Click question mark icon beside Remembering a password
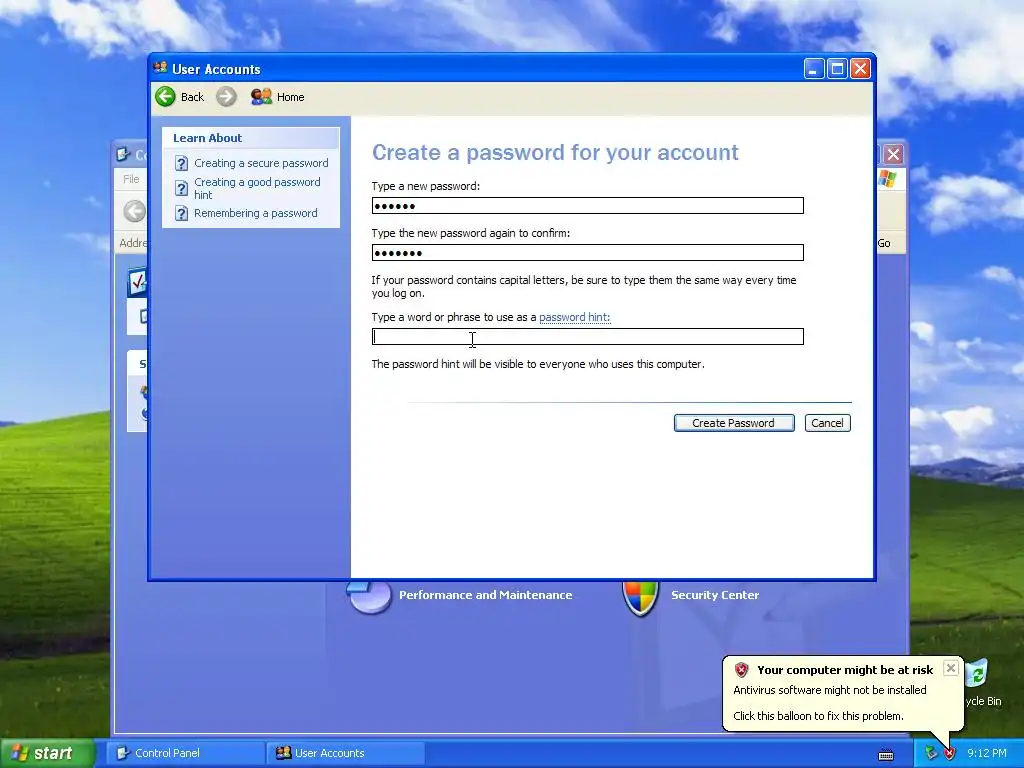The width and height of the screenshot is (1024, 768). 182,214
